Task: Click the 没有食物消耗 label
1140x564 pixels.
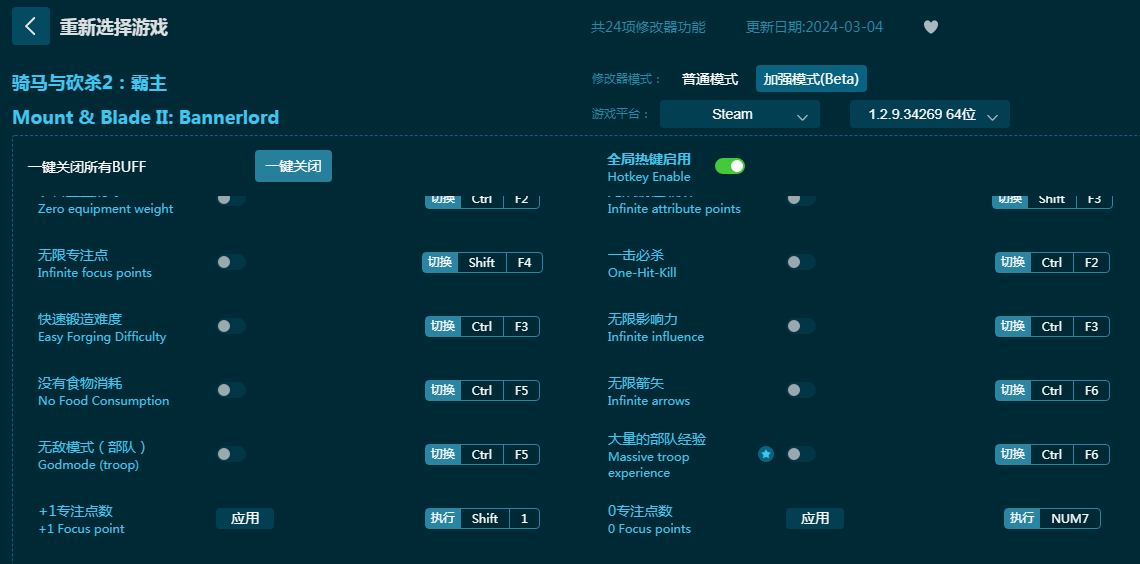Action: (x=80, y=383)
